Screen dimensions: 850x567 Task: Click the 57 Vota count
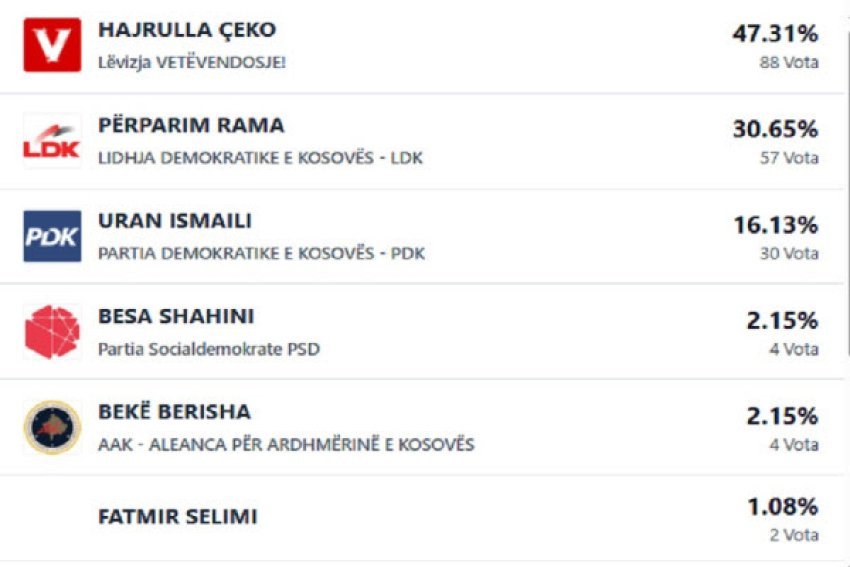coord(788,158)
